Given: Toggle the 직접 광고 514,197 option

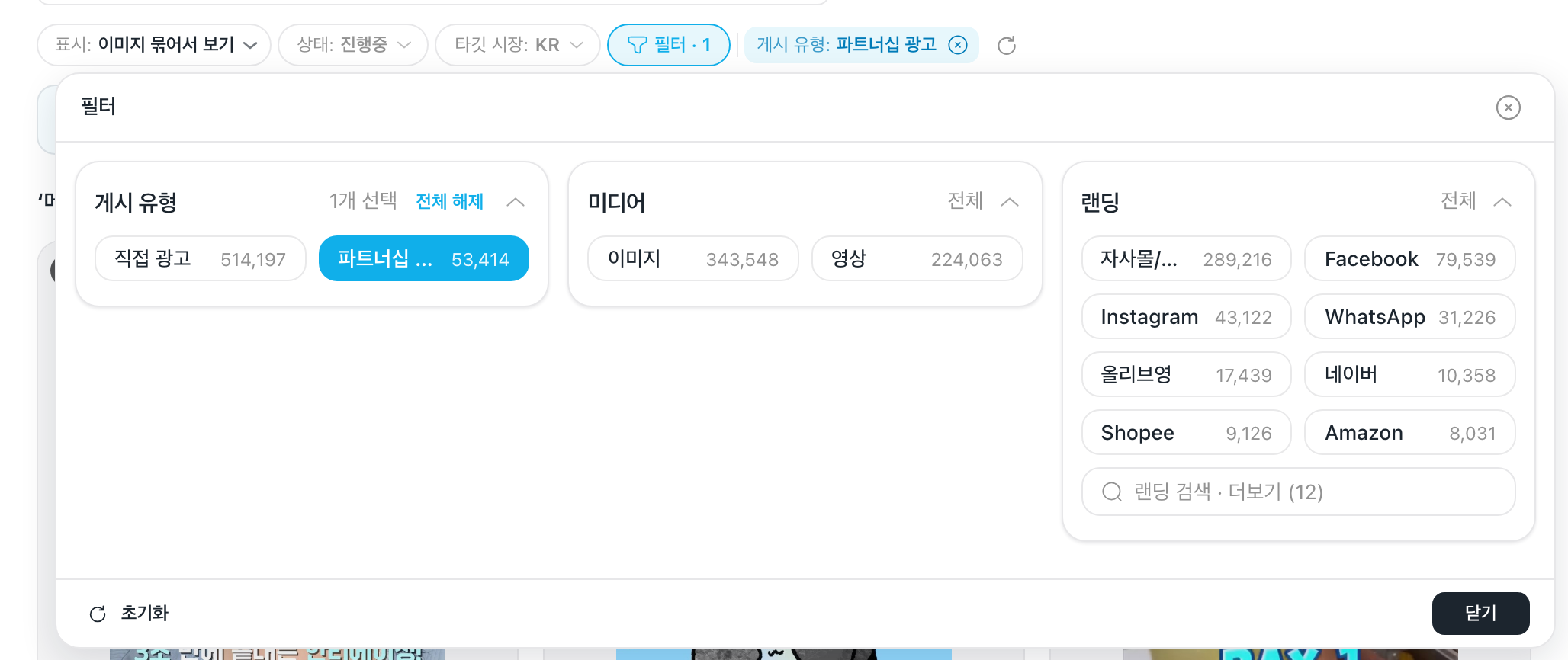Looking at the screenshot, I should click(201, 259).
